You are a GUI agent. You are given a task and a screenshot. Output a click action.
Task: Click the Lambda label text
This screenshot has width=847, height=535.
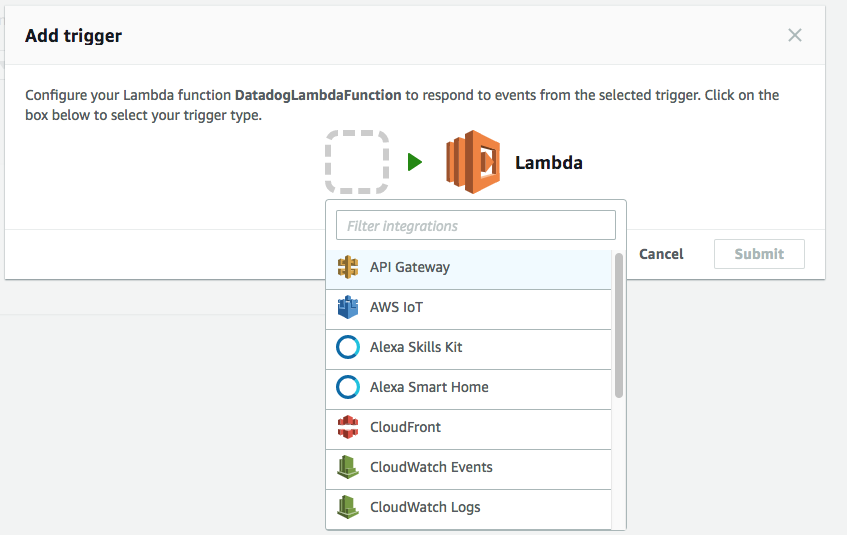pos(548,163)
